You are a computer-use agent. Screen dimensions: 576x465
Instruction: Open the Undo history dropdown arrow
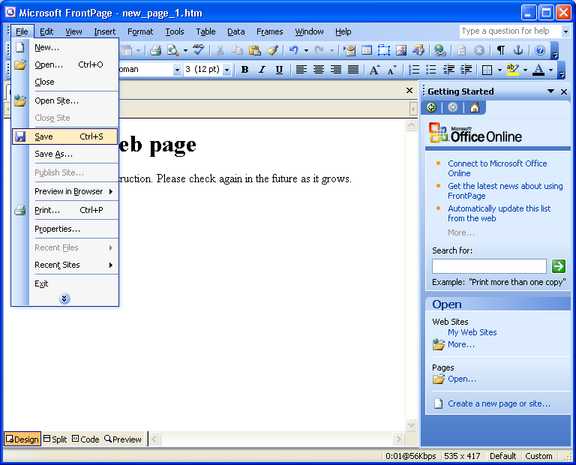(306, 50)
